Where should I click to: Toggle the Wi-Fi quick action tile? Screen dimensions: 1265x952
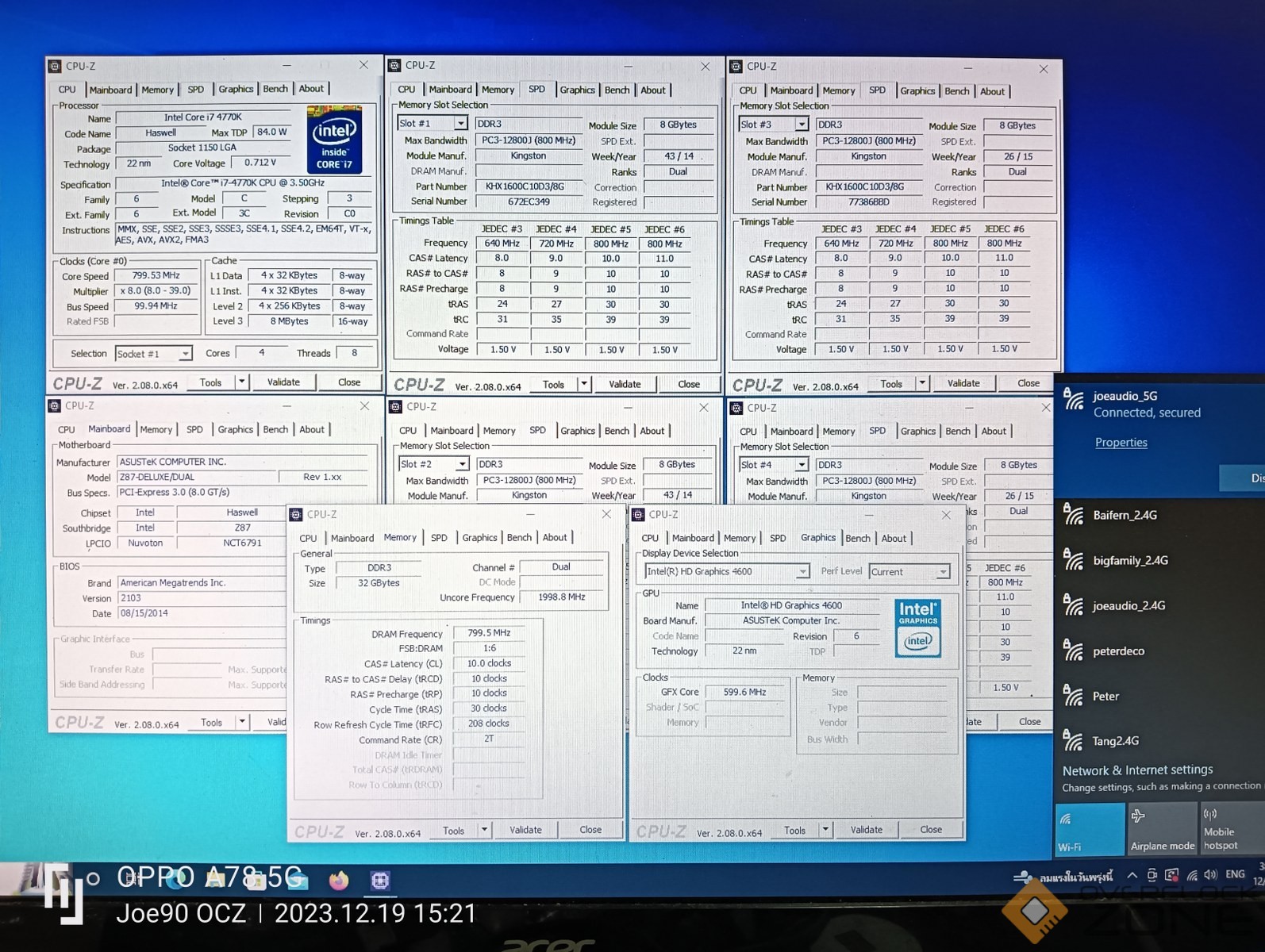coord(1089,829)
